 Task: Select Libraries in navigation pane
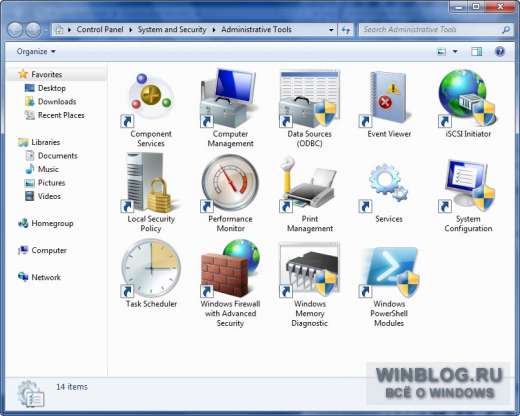(x=45, y=142)
